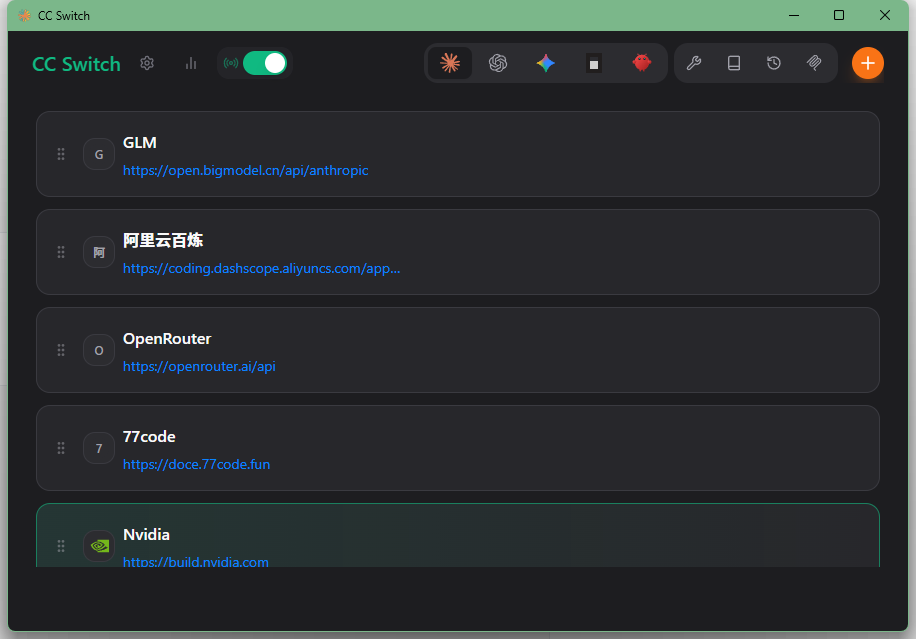This screenshot has width=916, height=639.
Task: Open the MCP servers icon
Action: (x=815, y=63)
